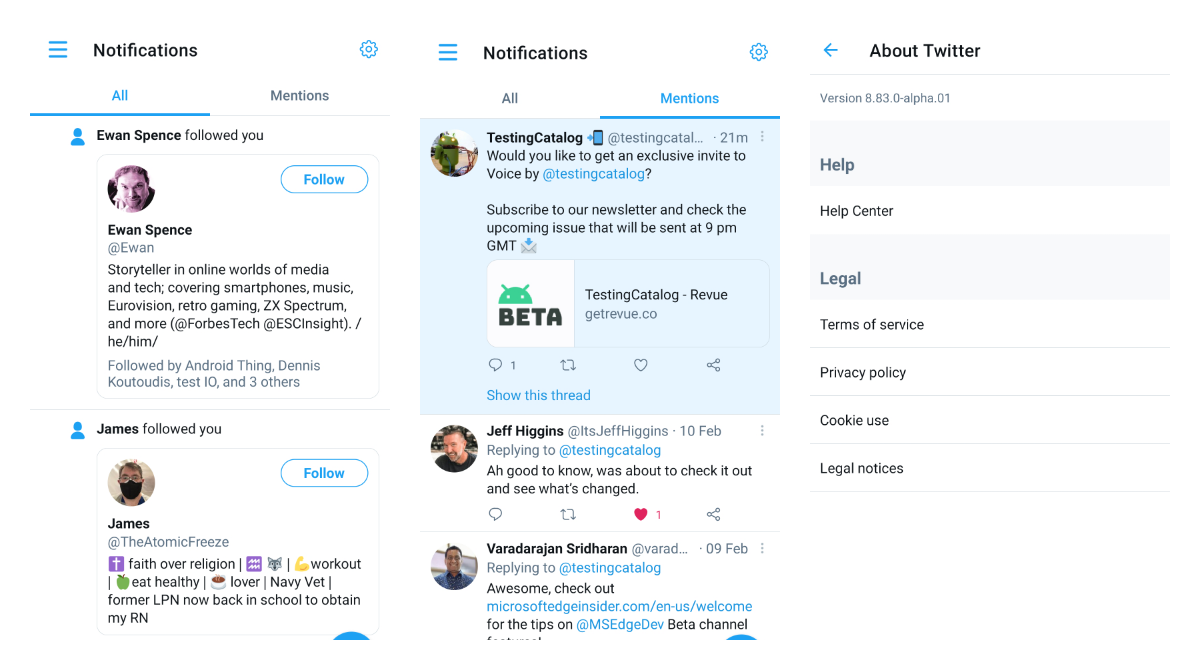Expand the thread via Show this thread
This screenshot has height=670, width=1200.
538,395
